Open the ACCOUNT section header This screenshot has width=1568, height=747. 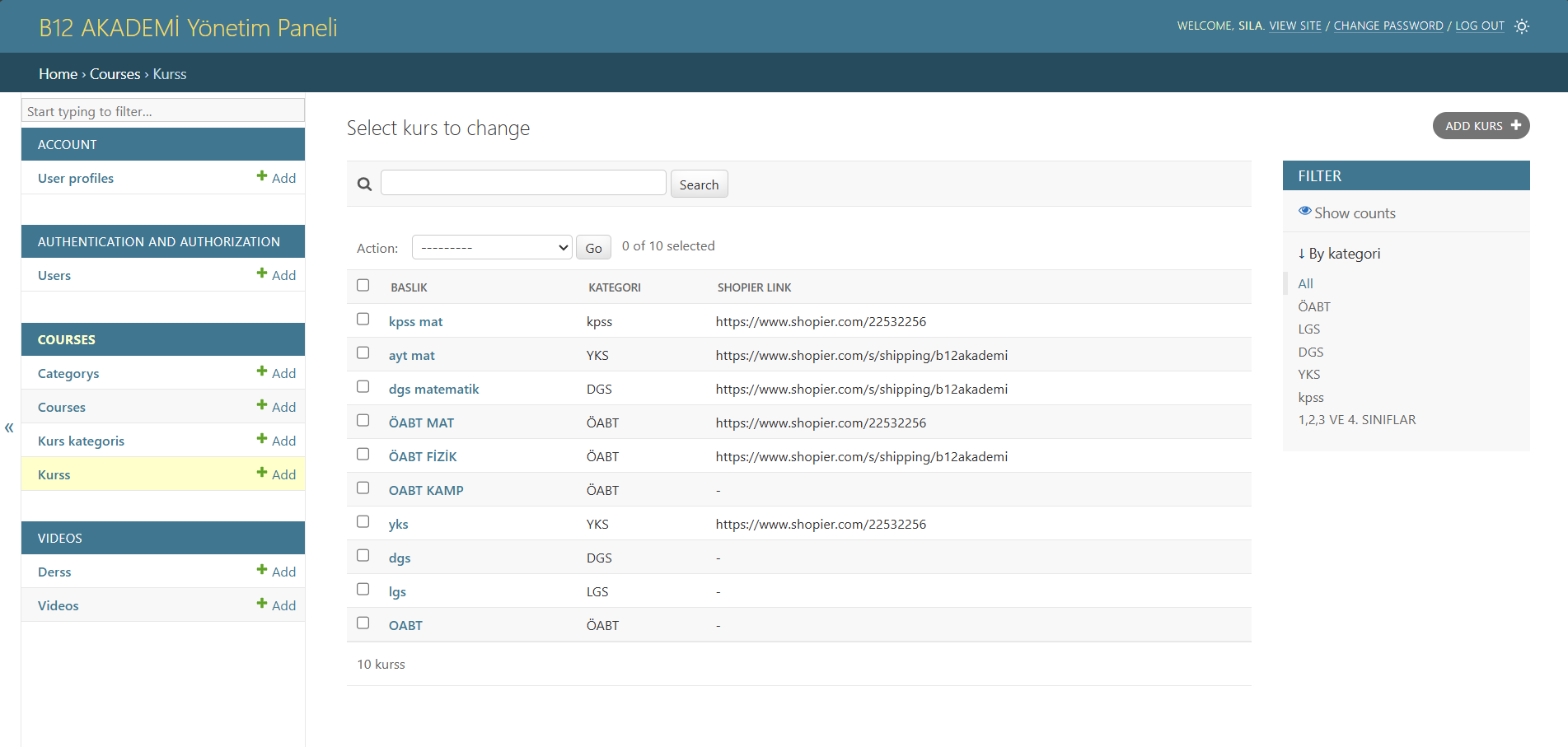click(68, 145)
